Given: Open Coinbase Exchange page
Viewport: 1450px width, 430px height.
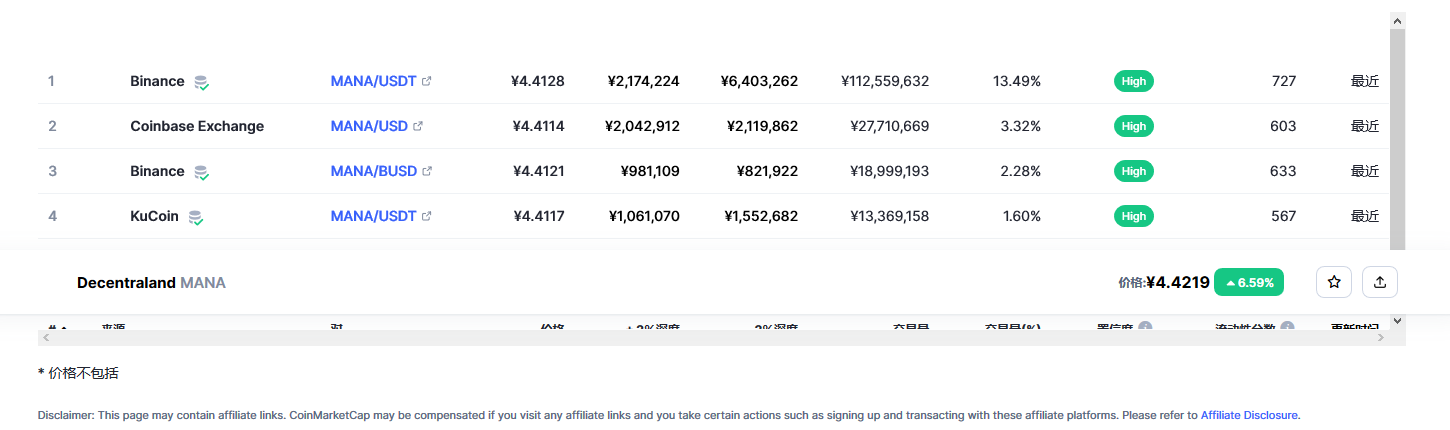Looking at the screenshot, I should point(197,126).
